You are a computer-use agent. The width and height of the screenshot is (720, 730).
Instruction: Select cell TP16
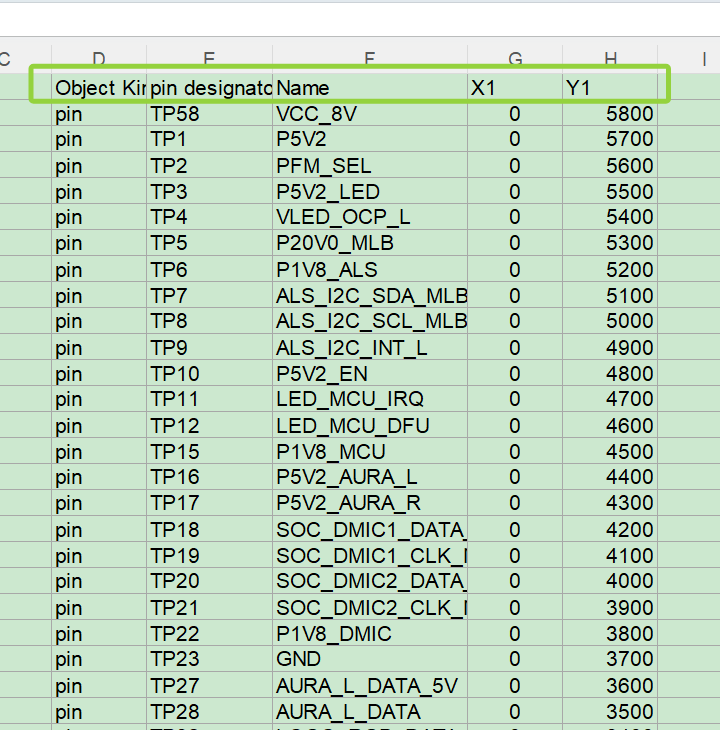(x=209, y=476)
